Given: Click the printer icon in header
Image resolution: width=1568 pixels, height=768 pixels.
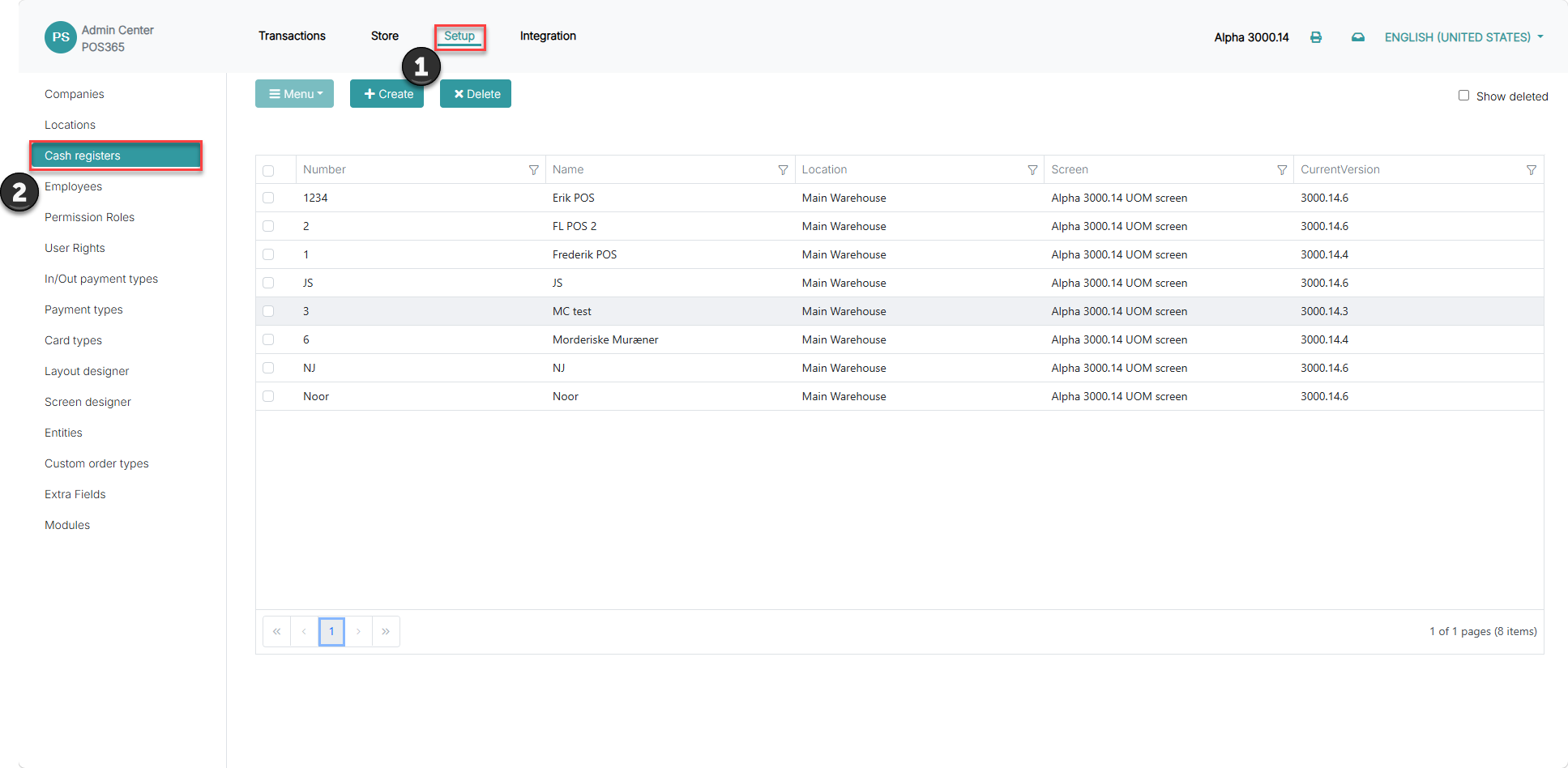Looking at the screenshot, I should pos(1316,37).
